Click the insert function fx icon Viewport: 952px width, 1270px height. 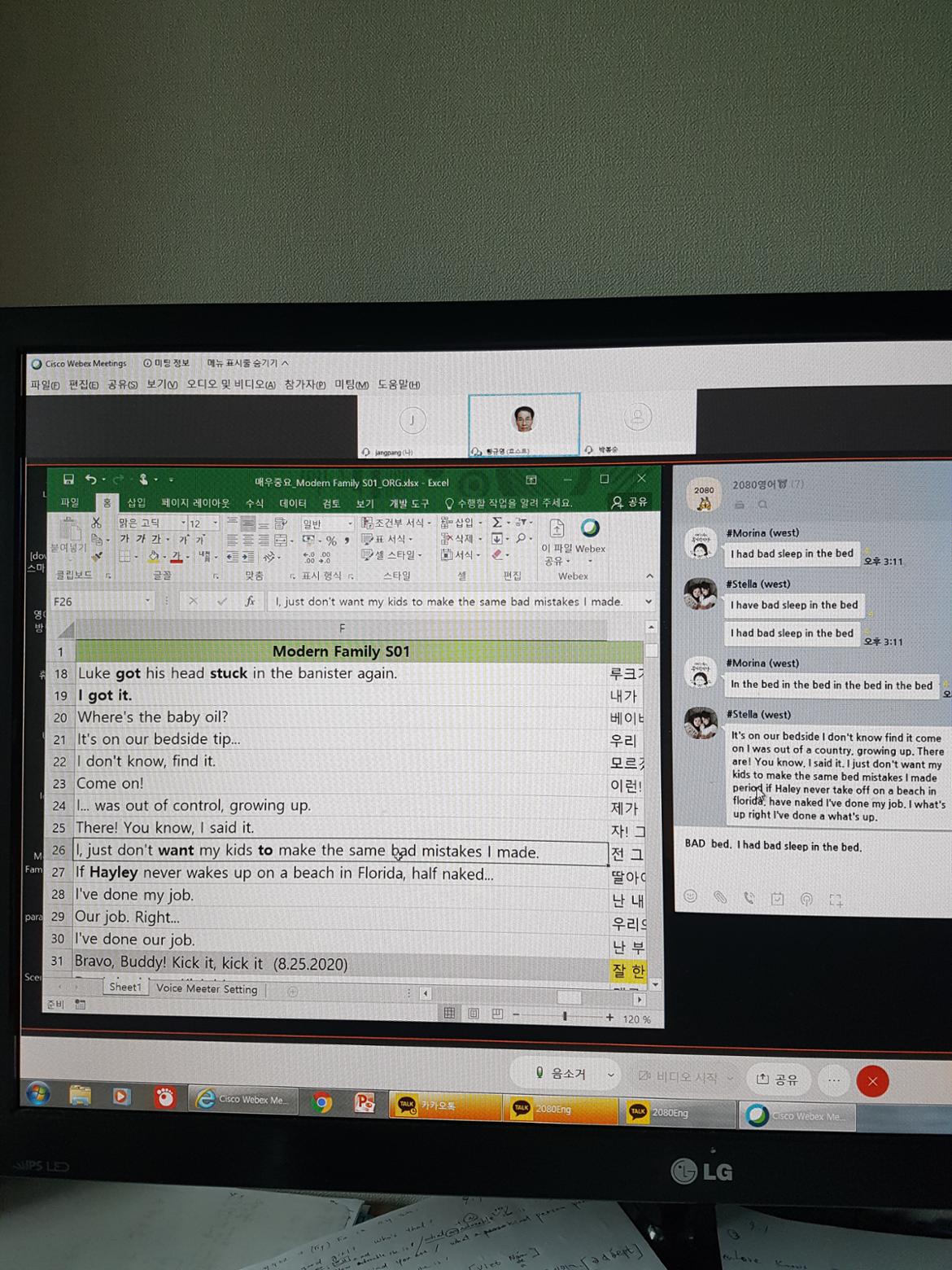[250, 602]
